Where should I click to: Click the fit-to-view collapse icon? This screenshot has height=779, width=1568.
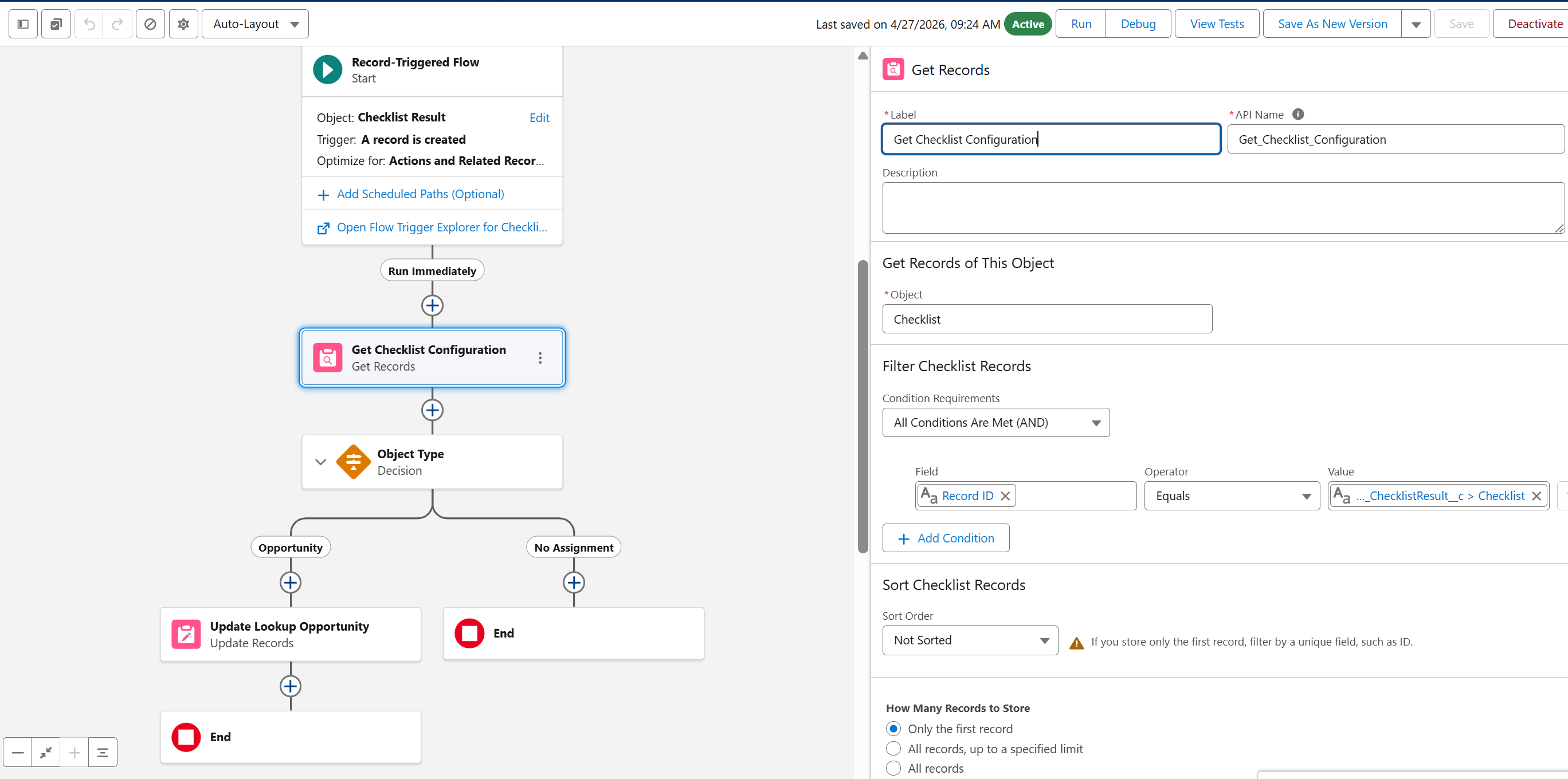[x=46, y=753]
